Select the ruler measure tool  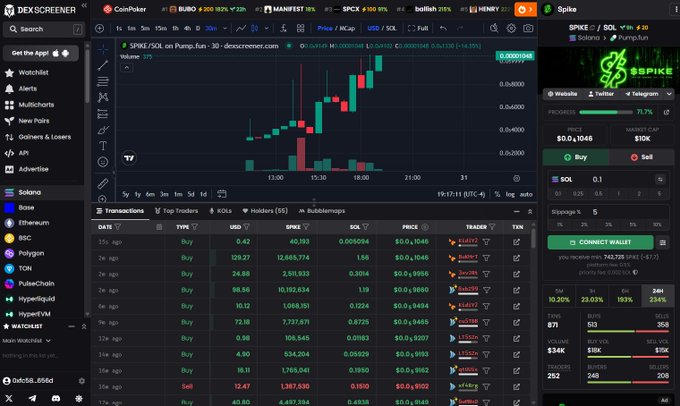pyautogui.click(x=103, y=183)
